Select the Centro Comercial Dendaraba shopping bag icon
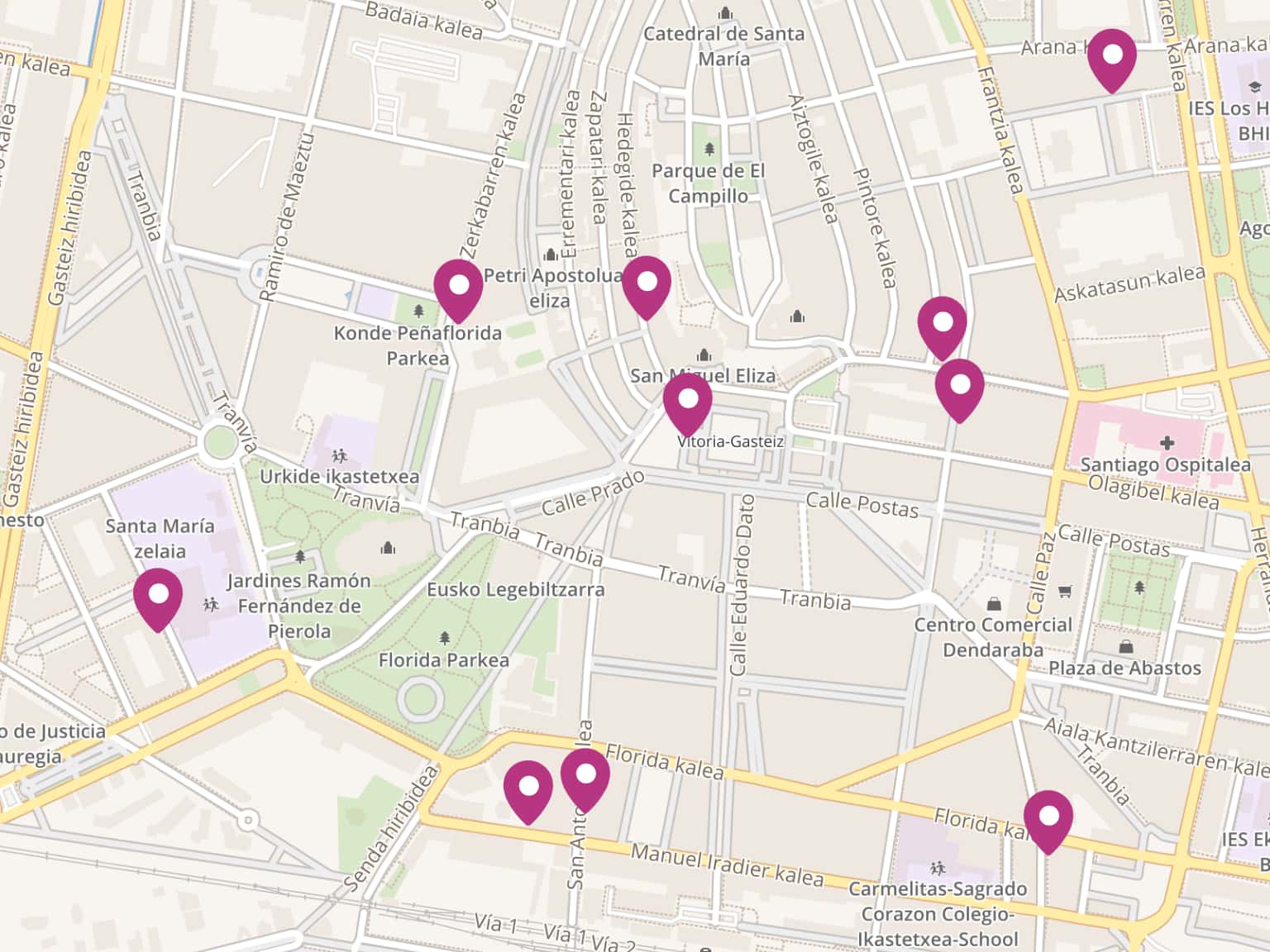The width and height of the screenshot is (1270, 952). pyautogui.click(x=994, y=604)
